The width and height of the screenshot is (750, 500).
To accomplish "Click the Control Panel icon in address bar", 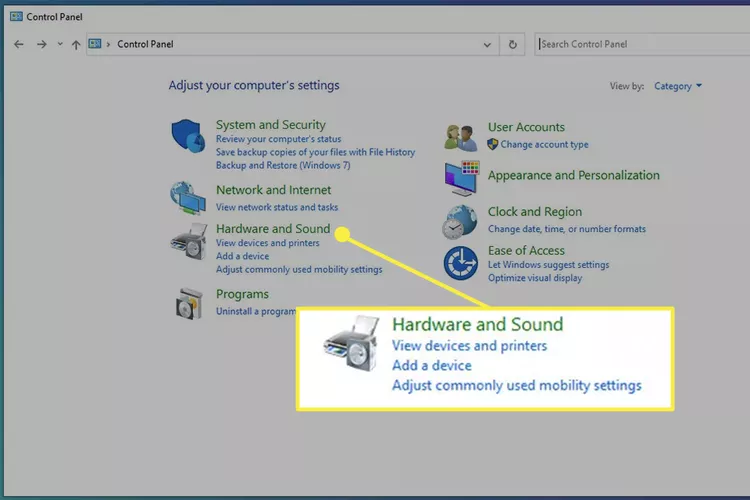I will pyautogui.click(x=95, y=44).
